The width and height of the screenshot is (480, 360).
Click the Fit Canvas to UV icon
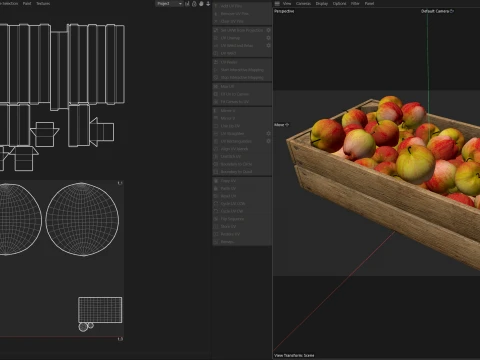click(216, 102)
